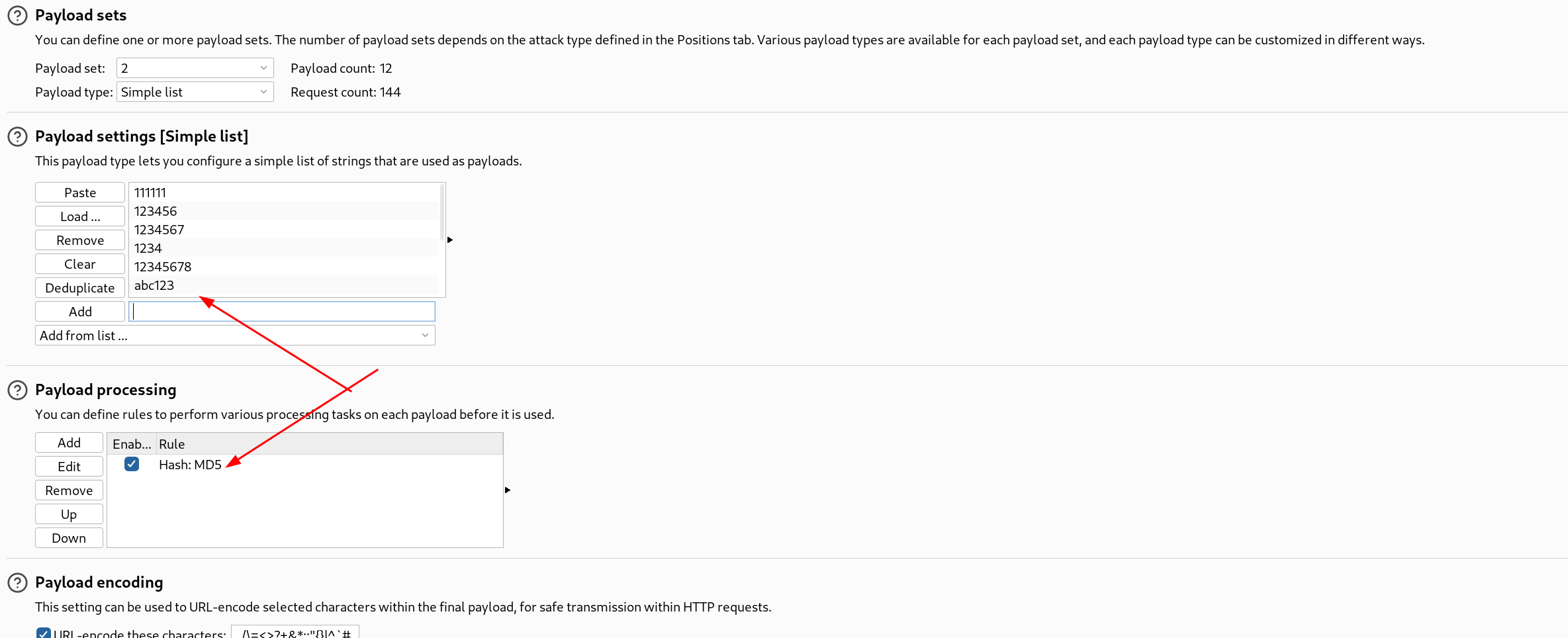Open help for Payload processing section
Screen dimensions: 1568x638
[x=17, y=390]
